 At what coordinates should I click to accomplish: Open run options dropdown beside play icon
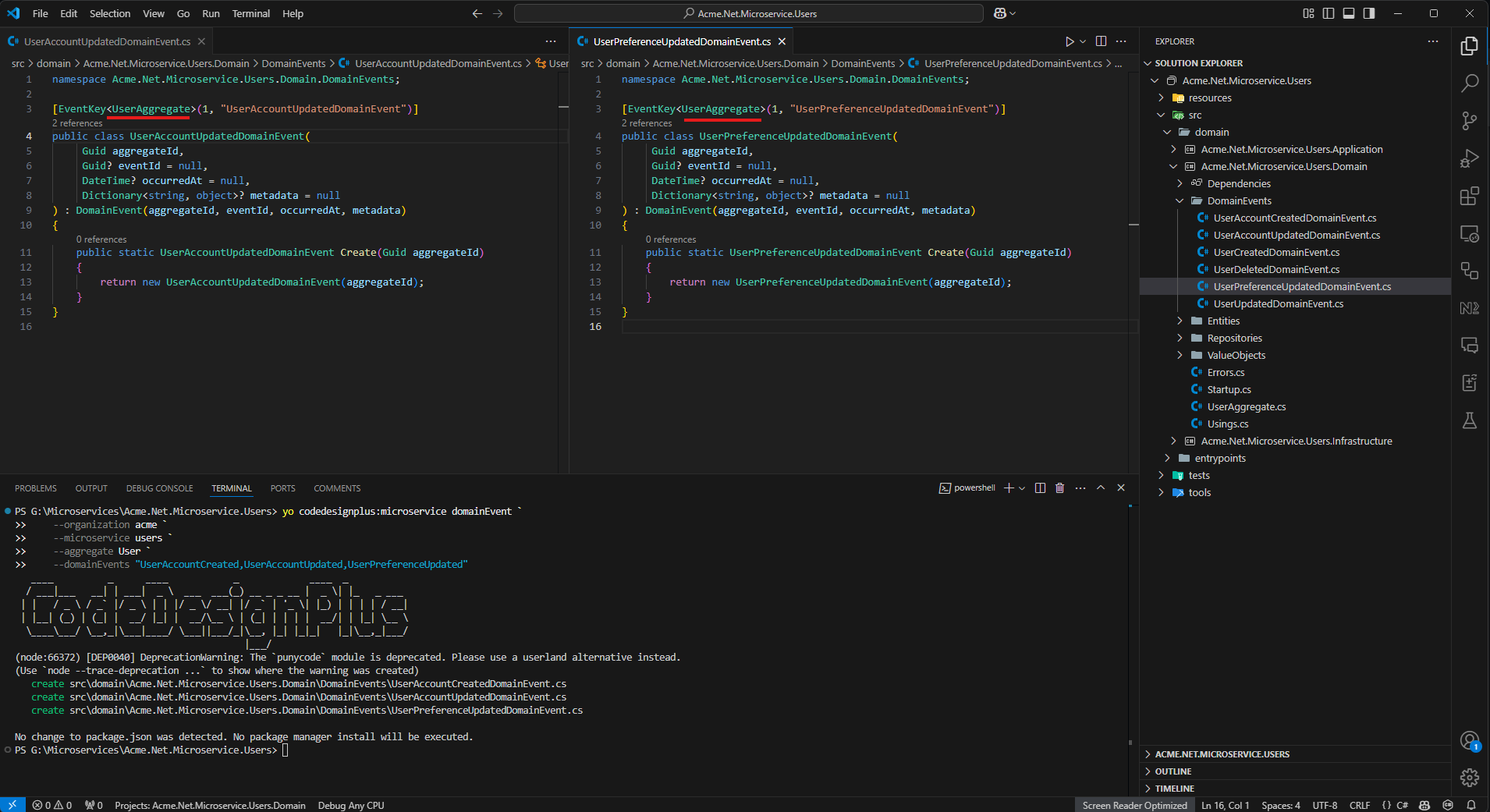pos(1083,41)
